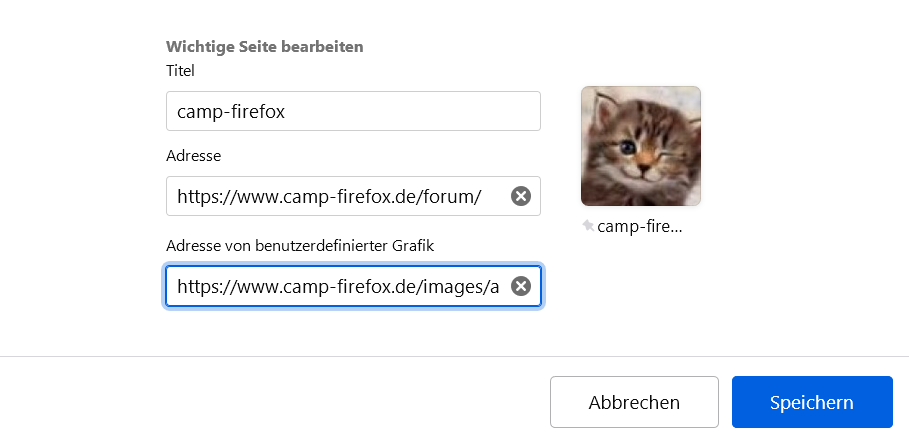Click the "Wichtige Seite bearbeiten" heading
This screenshot has width=909, height=439.
point(264,46)
